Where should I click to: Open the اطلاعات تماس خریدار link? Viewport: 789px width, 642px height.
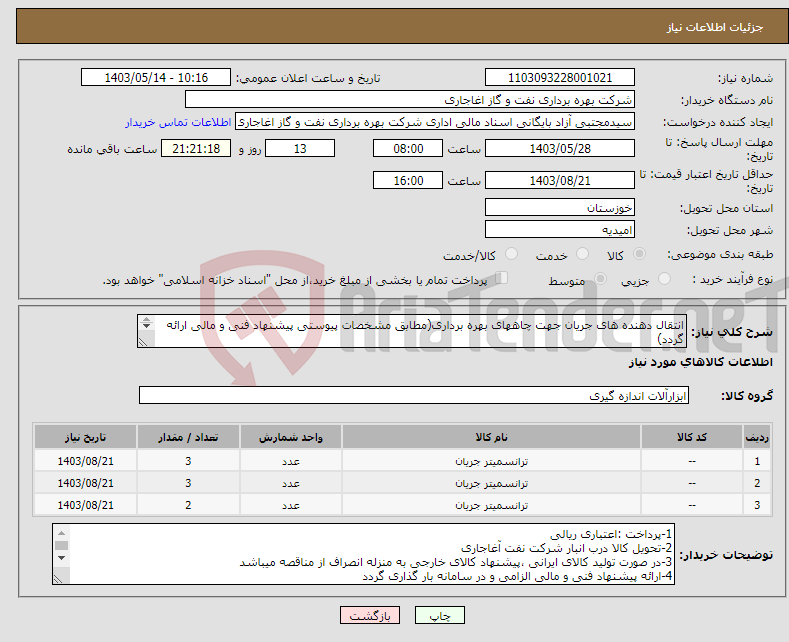178,122
